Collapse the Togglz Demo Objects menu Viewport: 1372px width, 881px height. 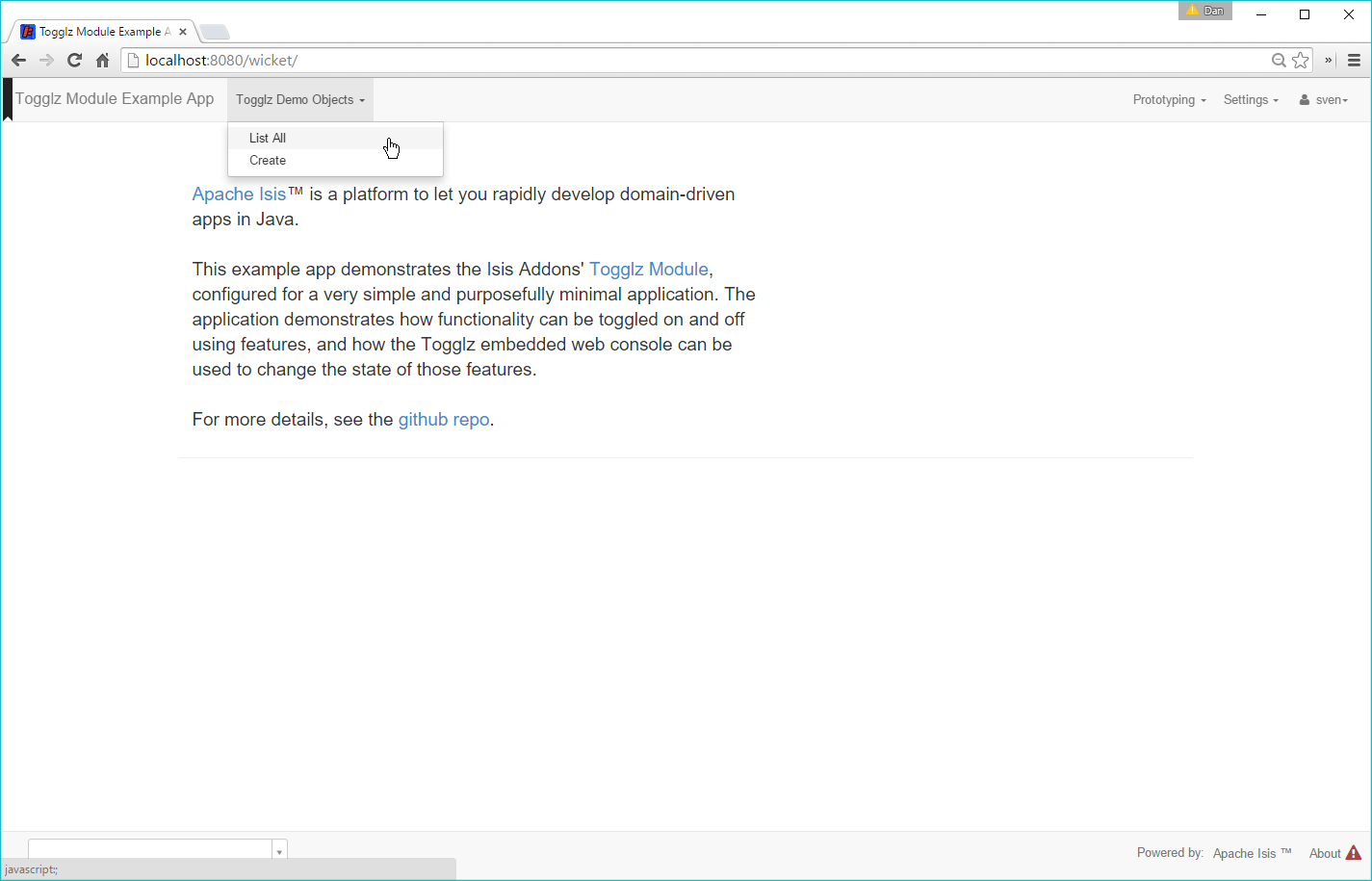(x=300, y=100)
